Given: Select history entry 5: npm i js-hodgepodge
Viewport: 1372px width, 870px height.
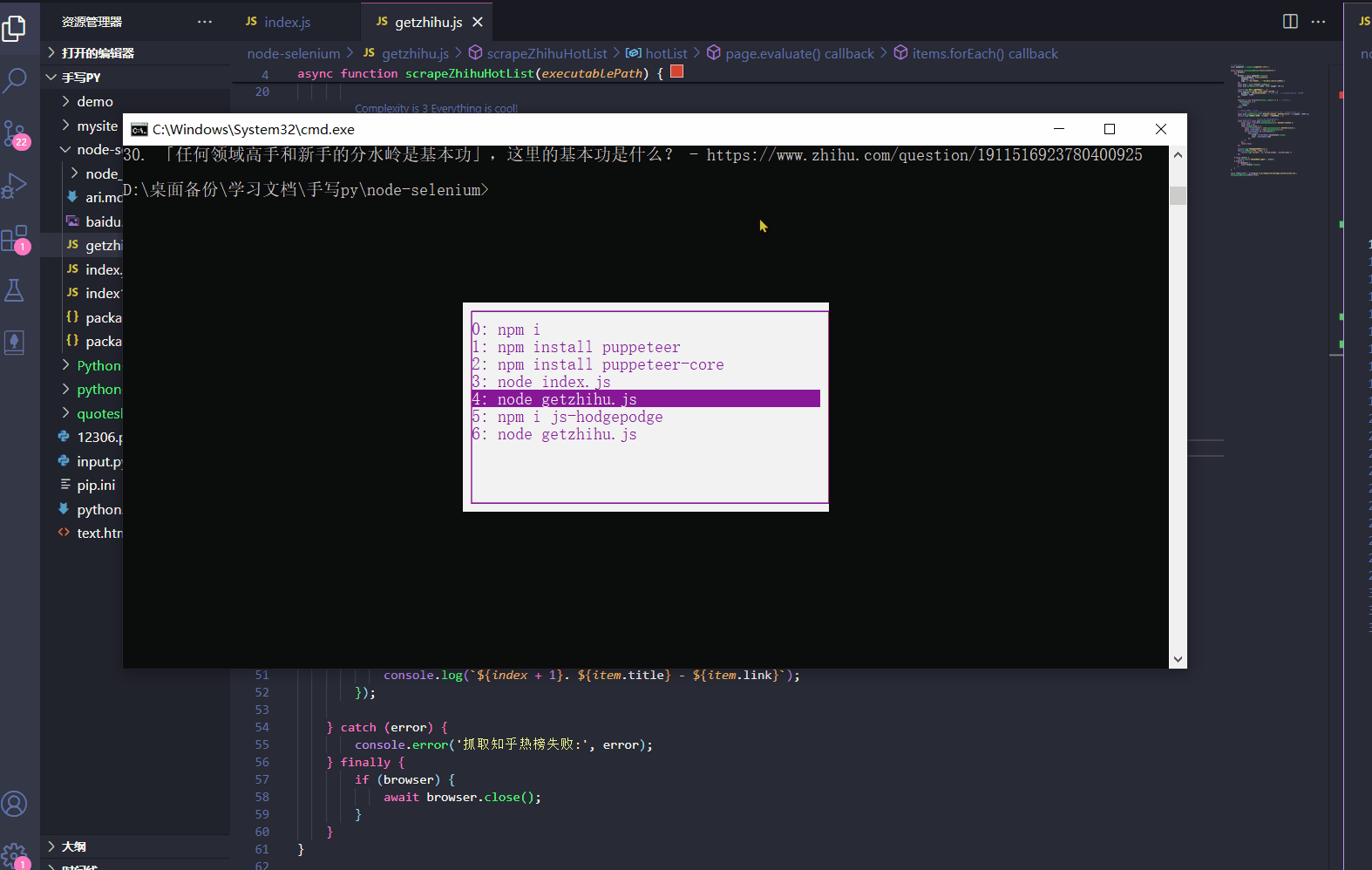Looking at the screenshot, I should coord(646,417).
